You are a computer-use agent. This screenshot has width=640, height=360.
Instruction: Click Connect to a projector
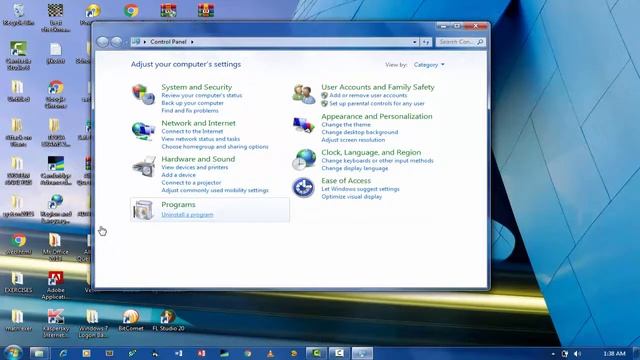[191, 182]
